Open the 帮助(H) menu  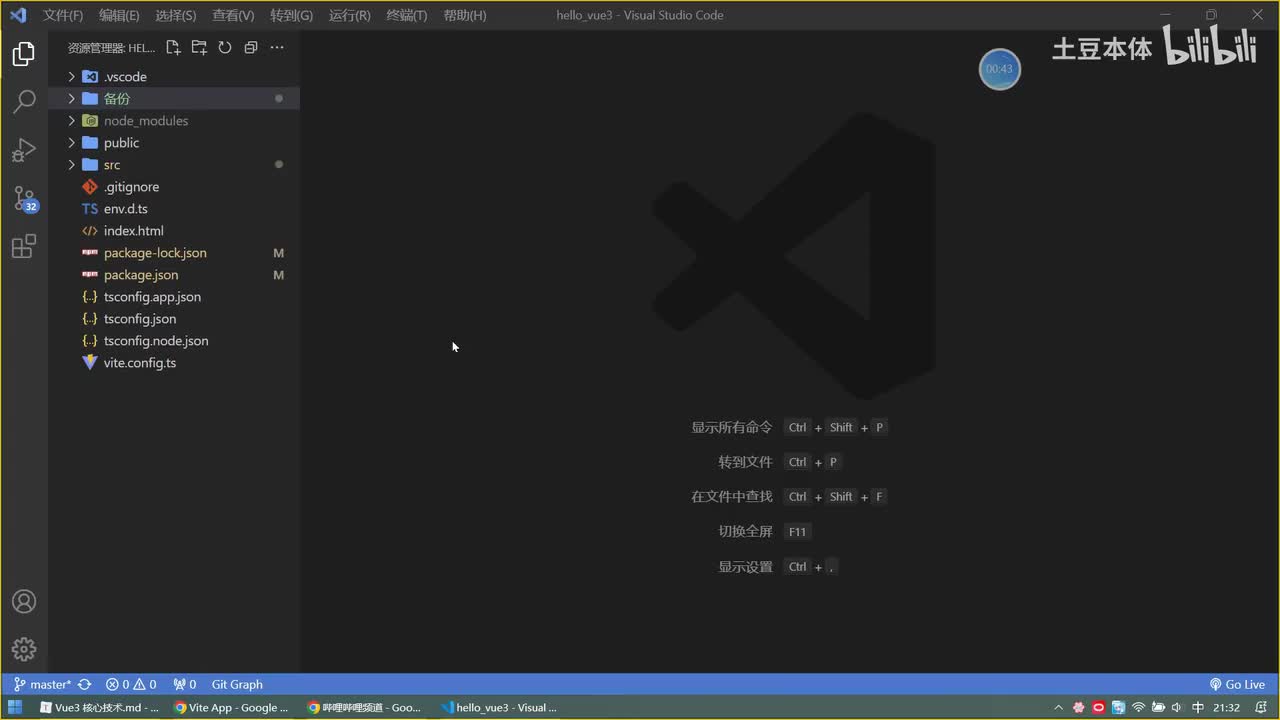pyautogui.click(x=464, y=15)
